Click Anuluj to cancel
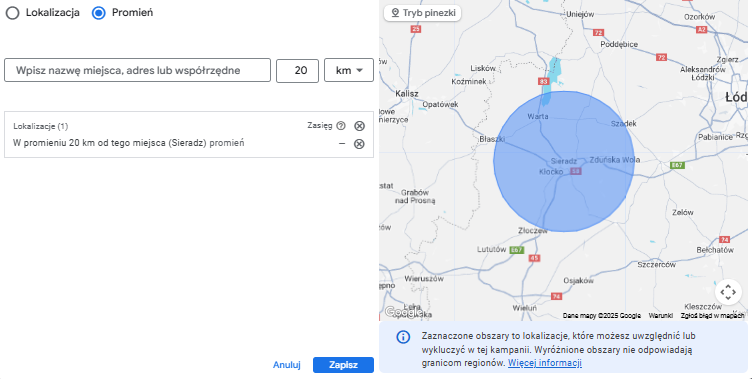Screen dimensions: 752x379 287,365
